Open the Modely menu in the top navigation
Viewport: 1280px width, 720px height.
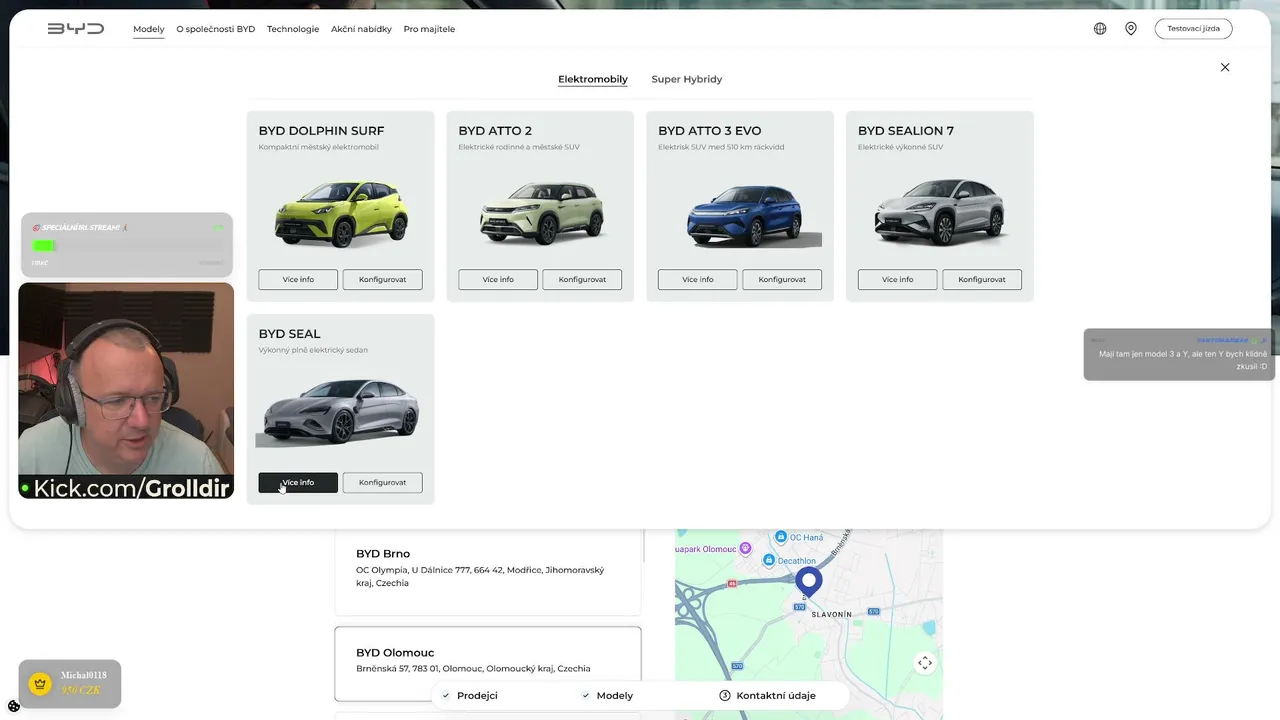click(x=149, y=29)
